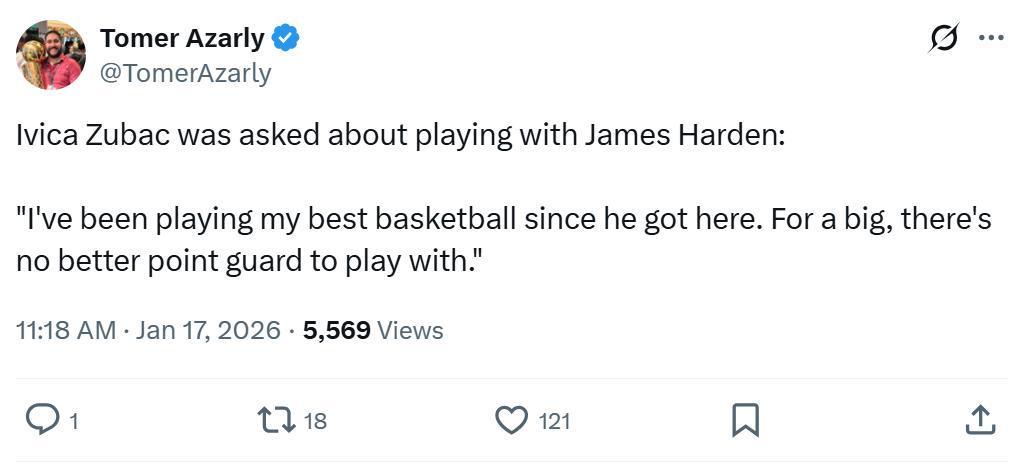Click the like count of 121
Screen dimensions: 1022x466
tap(554, 422)
